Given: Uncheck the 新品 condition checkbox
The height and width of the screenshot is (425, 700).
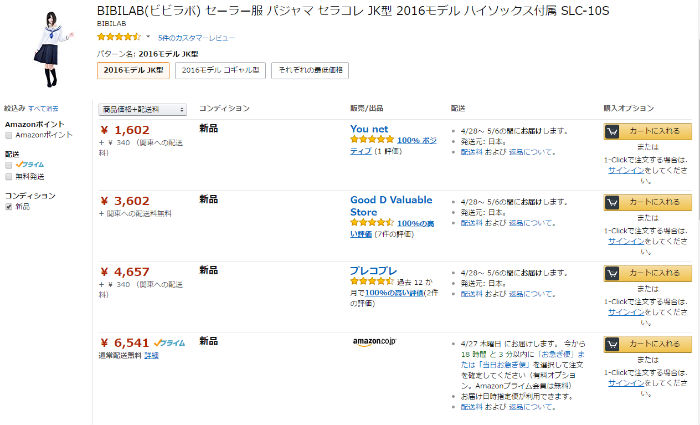Looking at the screenshot, I should click(9, 206).
